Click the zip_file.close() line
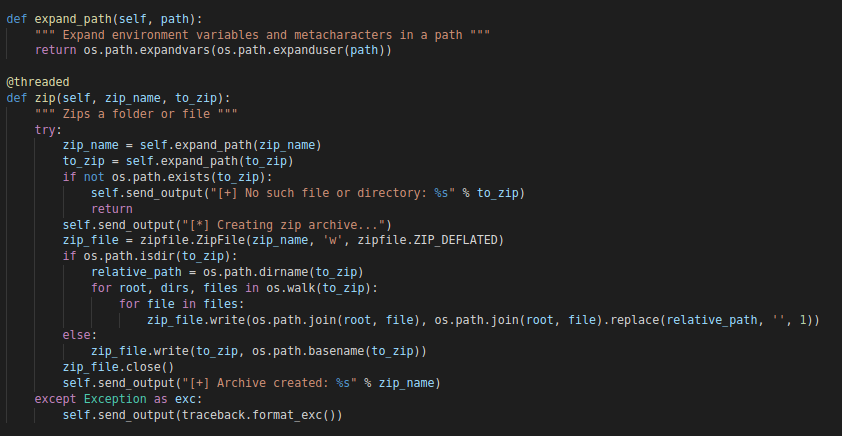Screen dimensions: 842x436 point(118,367)
